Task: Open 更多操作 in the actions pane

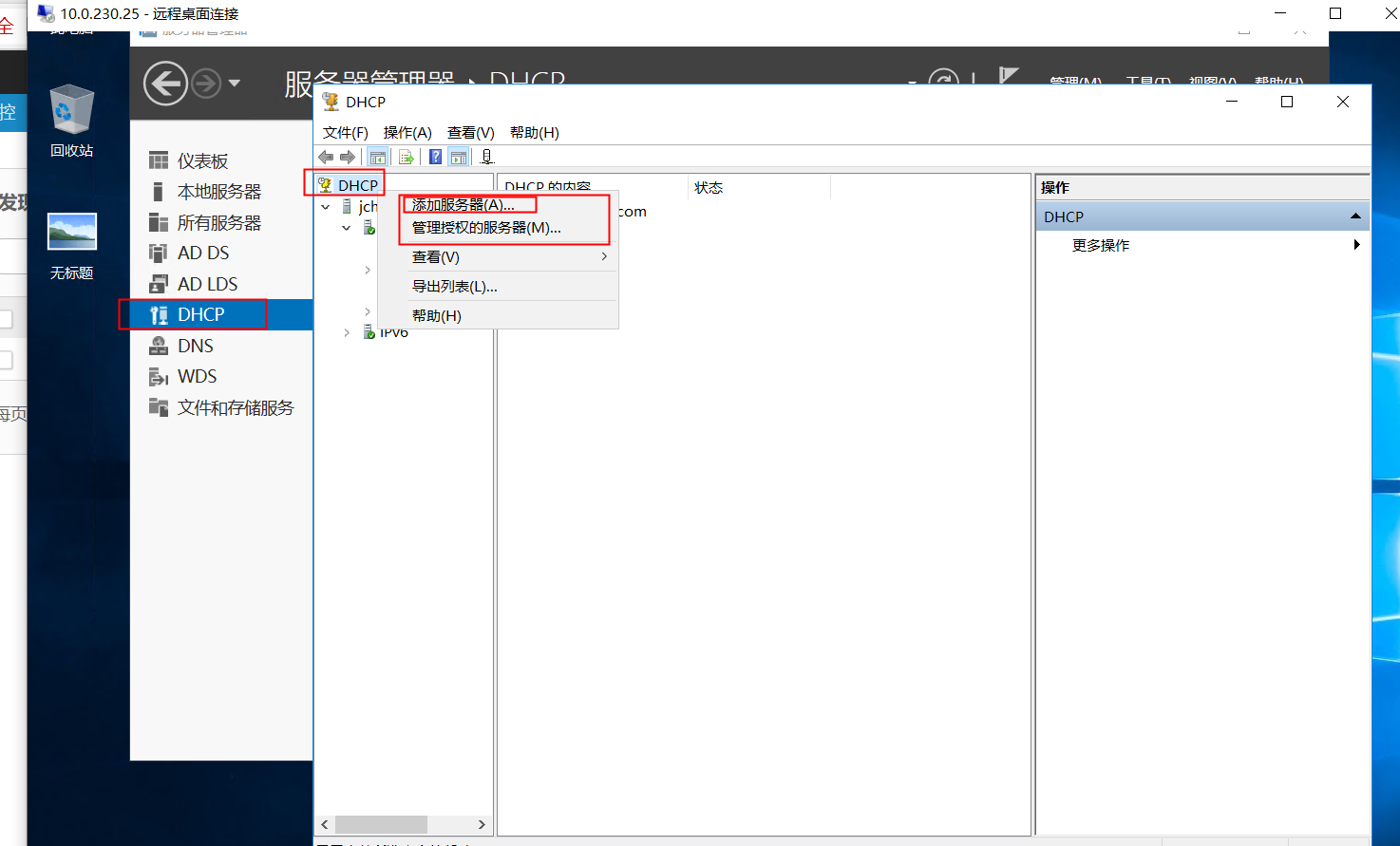Action: coord(1202,245)
